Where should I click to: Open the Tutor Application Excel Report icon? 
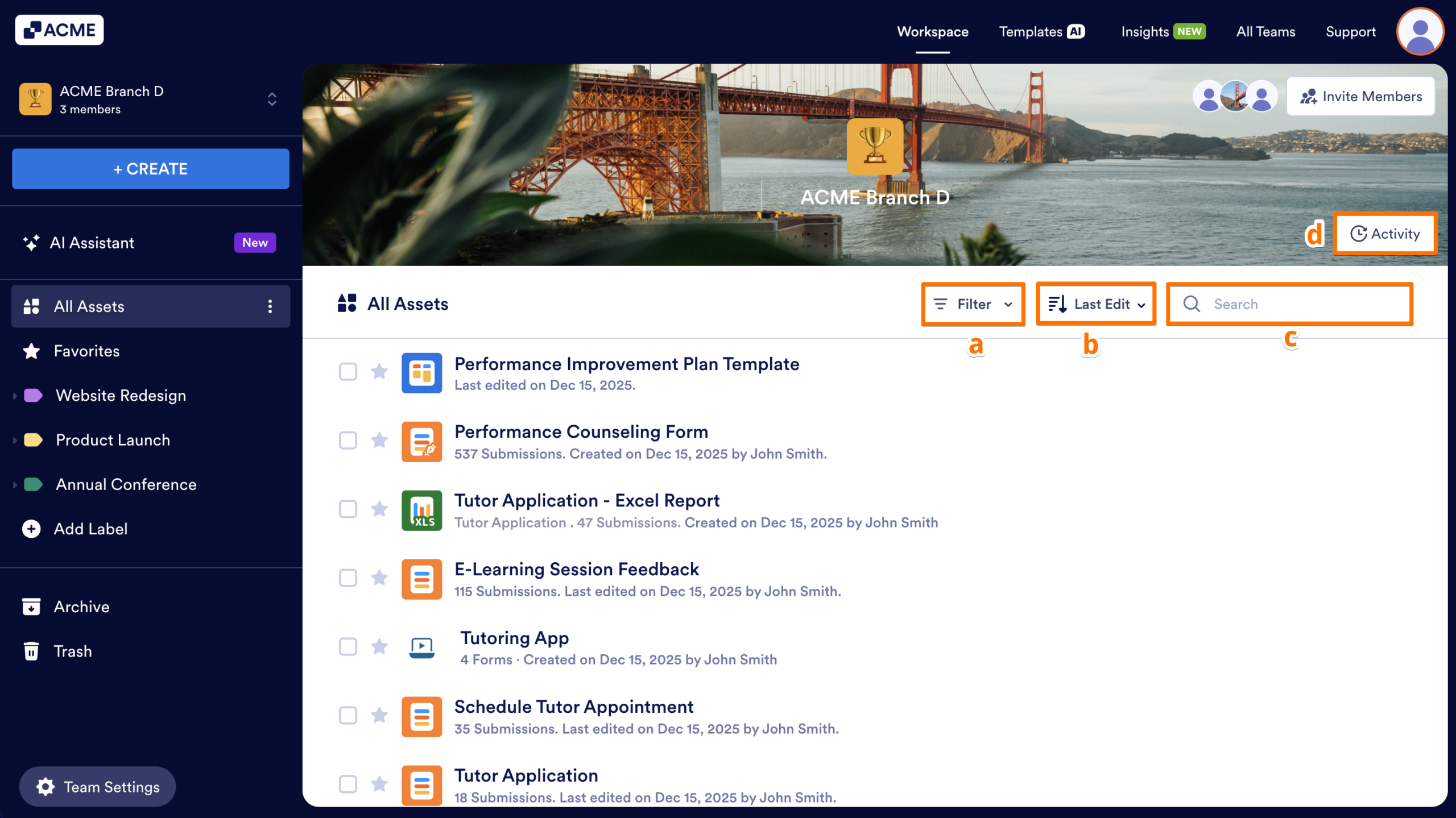[421, 510]
